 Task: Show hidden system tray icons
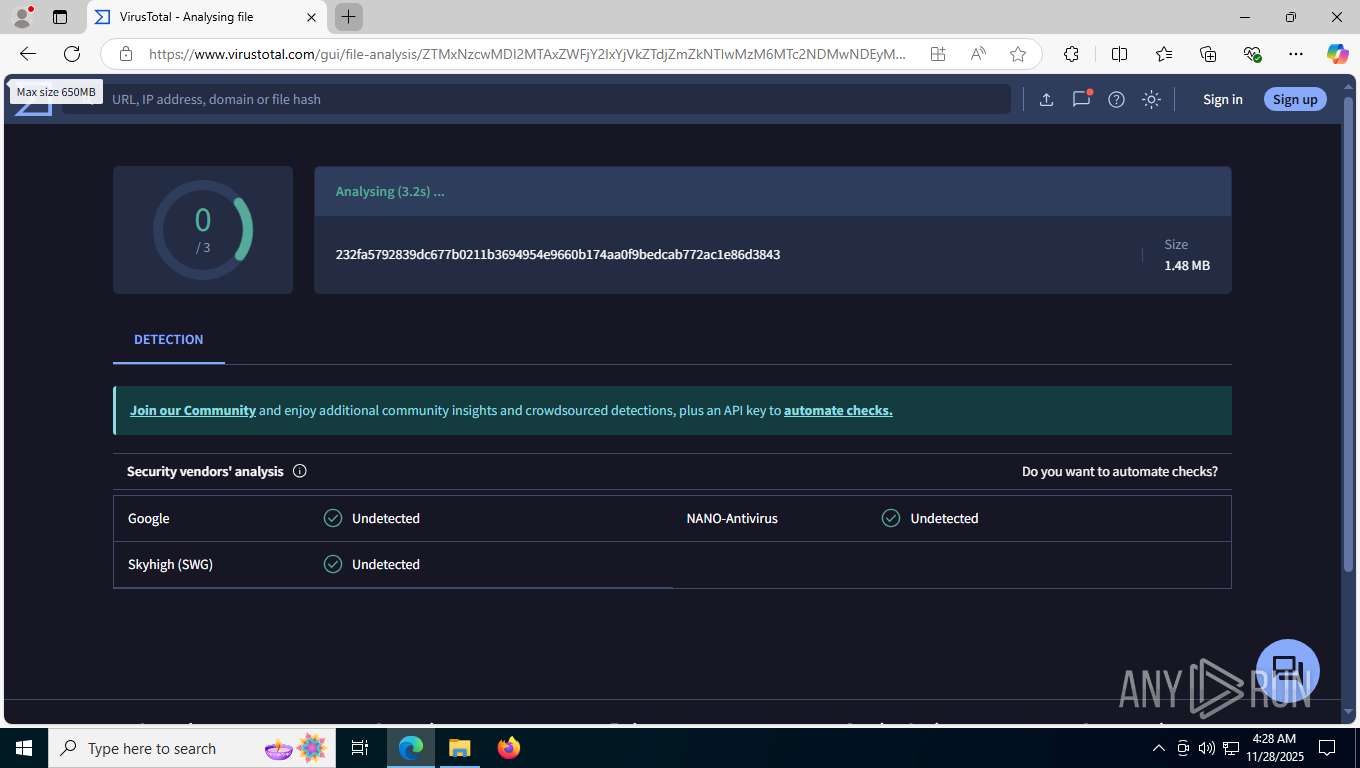point(1159,748)
